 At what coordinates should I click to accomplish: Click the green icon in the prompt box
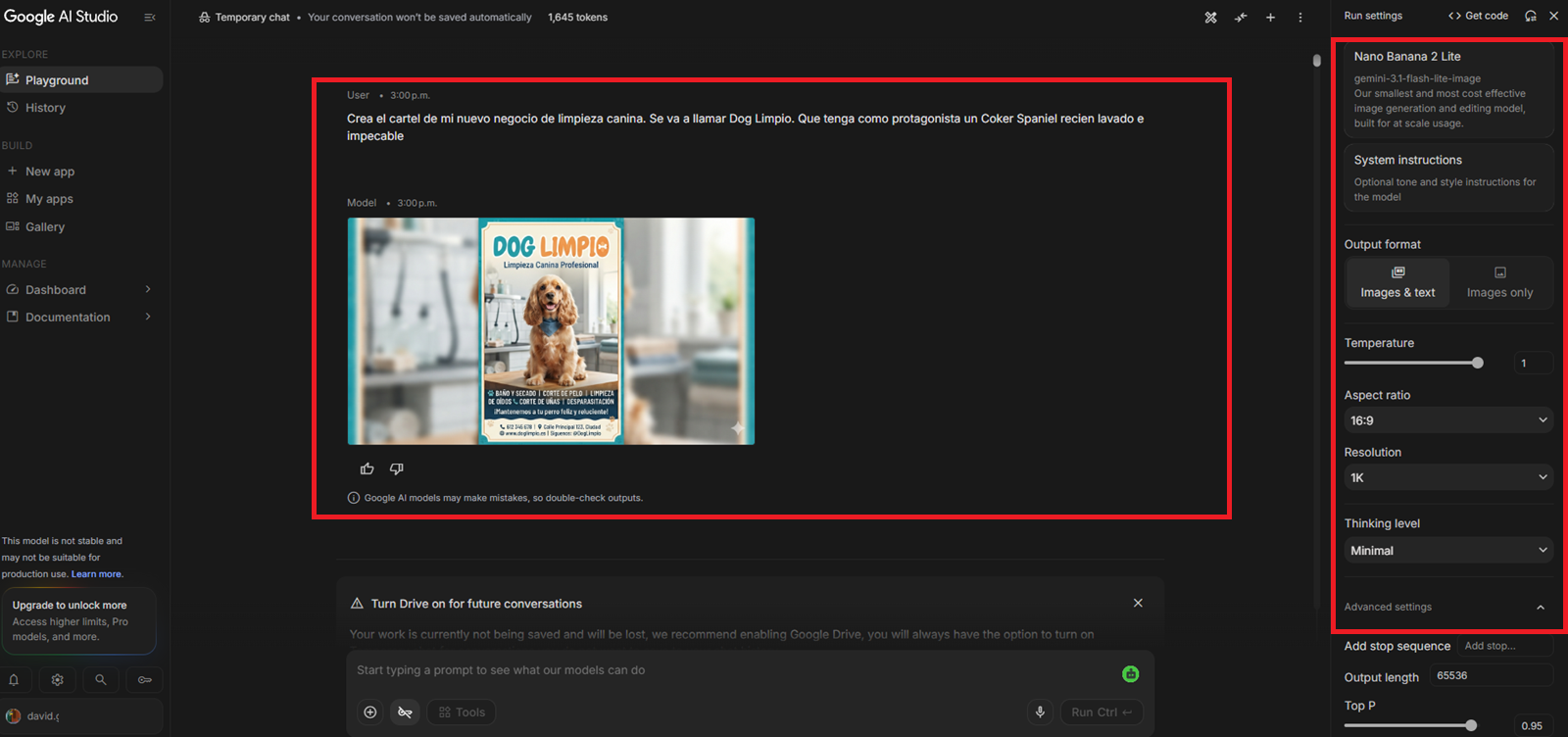[x=1130, y=674]
